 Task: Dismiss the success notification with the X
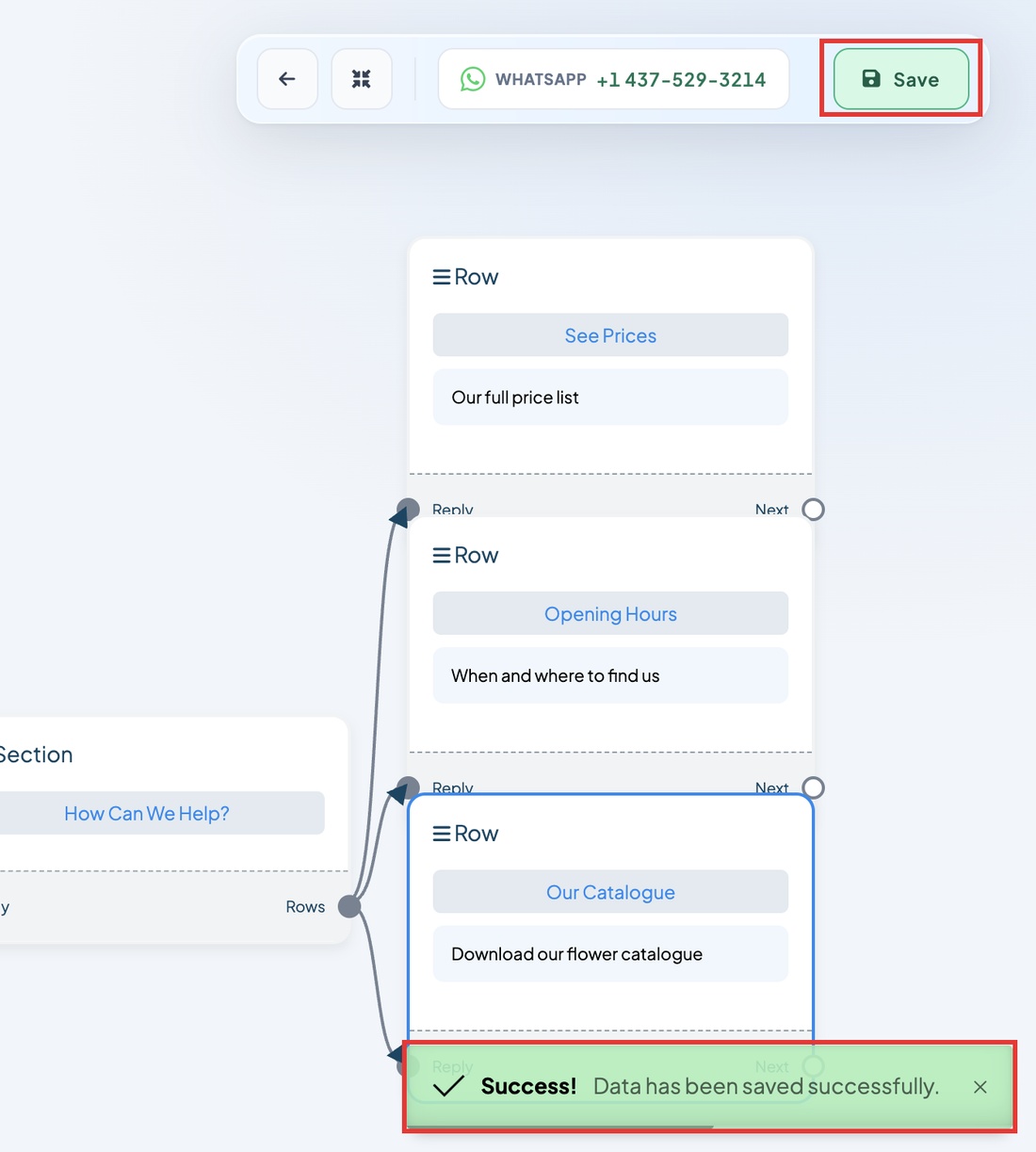tap(980, 1087)
